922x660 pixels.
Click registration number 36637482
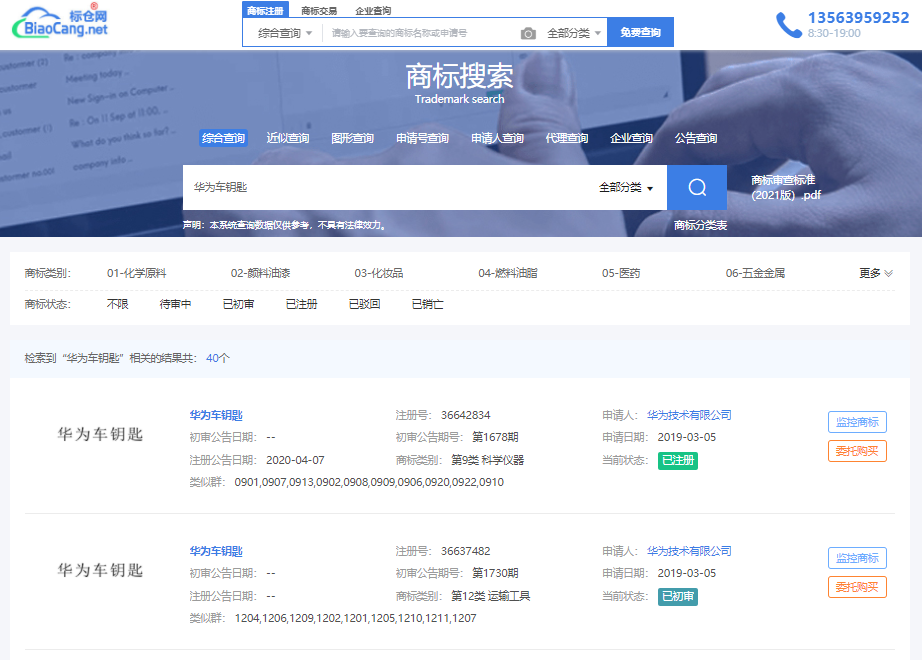(466, 551)
